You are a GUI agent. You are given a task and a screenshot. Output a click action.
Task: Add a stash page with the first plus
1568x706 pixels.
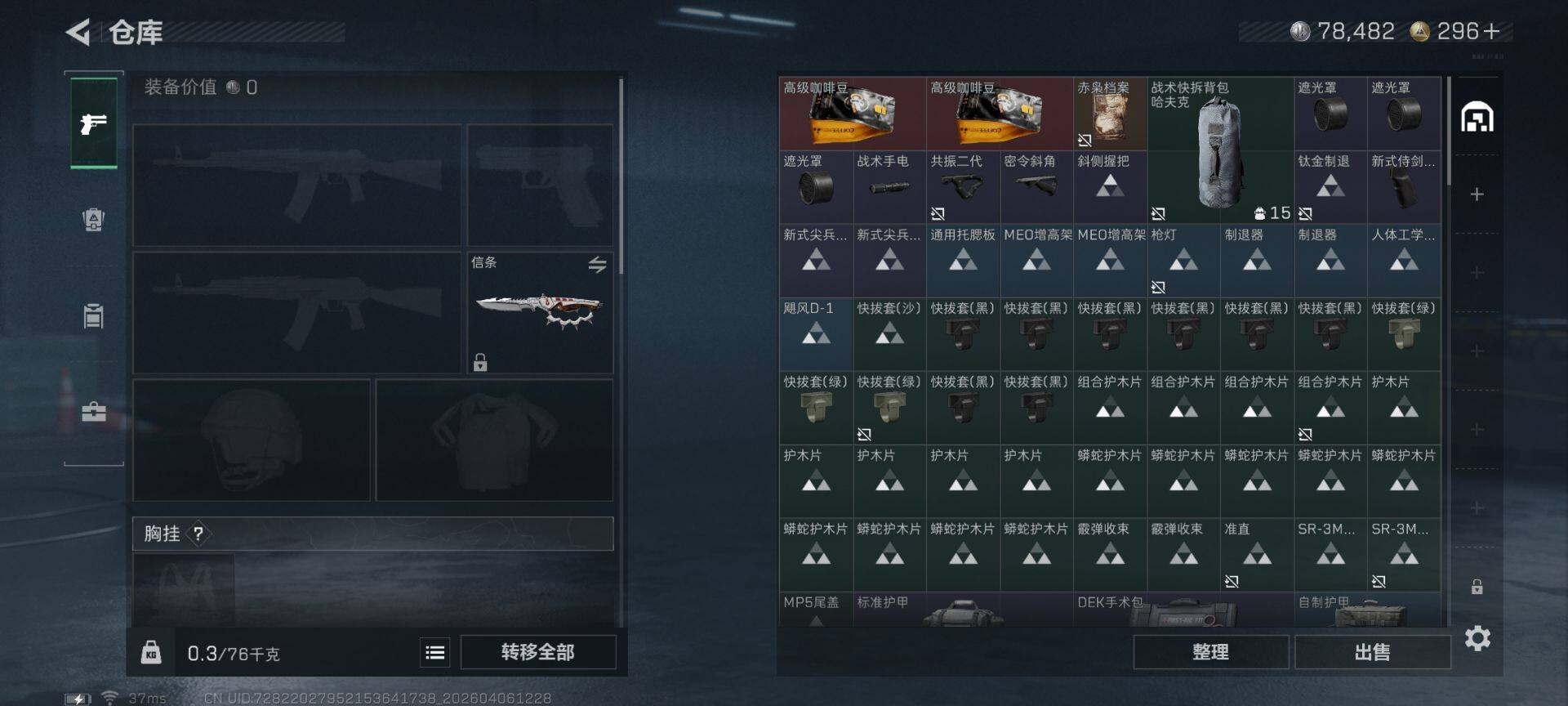click(x=1477, y=194)
